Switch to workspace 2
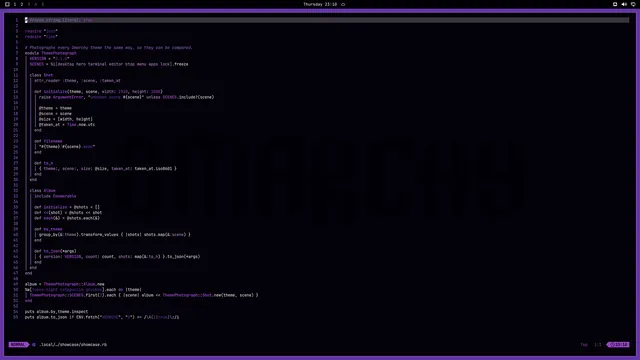Viewport: 640px width, 360px height. coord(22,4)
